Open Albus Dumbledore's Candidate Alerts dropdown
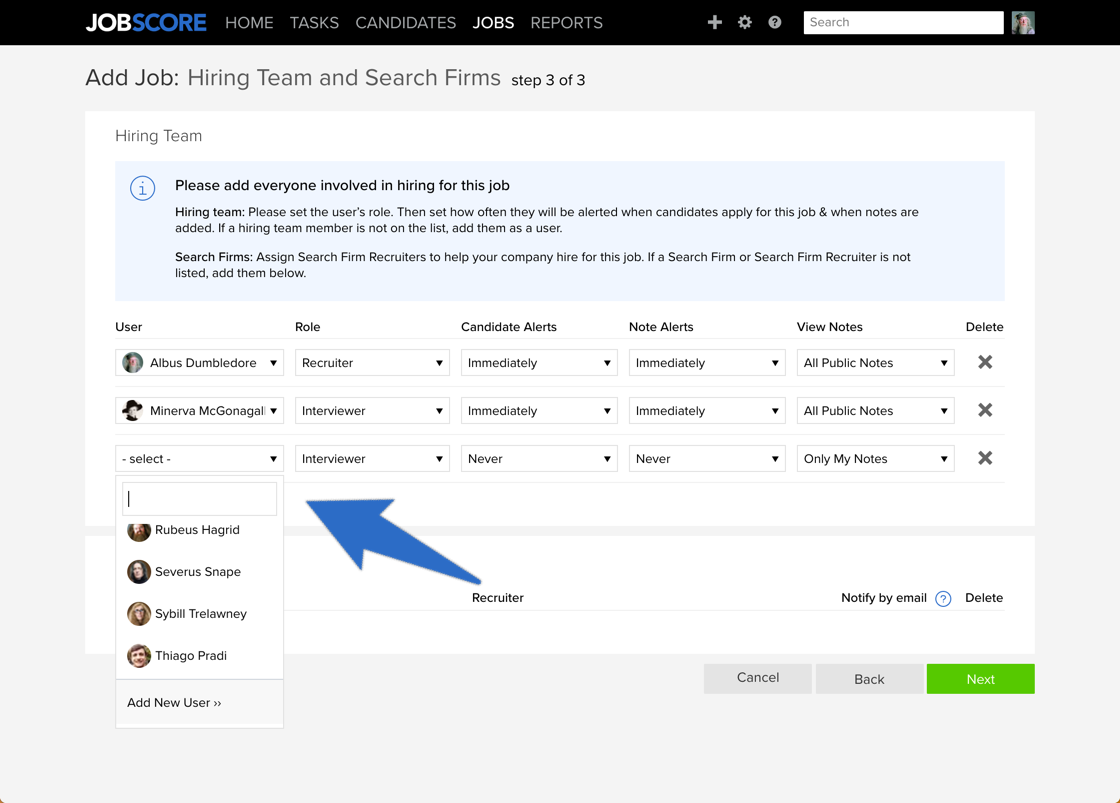The height and width of the screenshot is (803, 1120). coord(539,362)
